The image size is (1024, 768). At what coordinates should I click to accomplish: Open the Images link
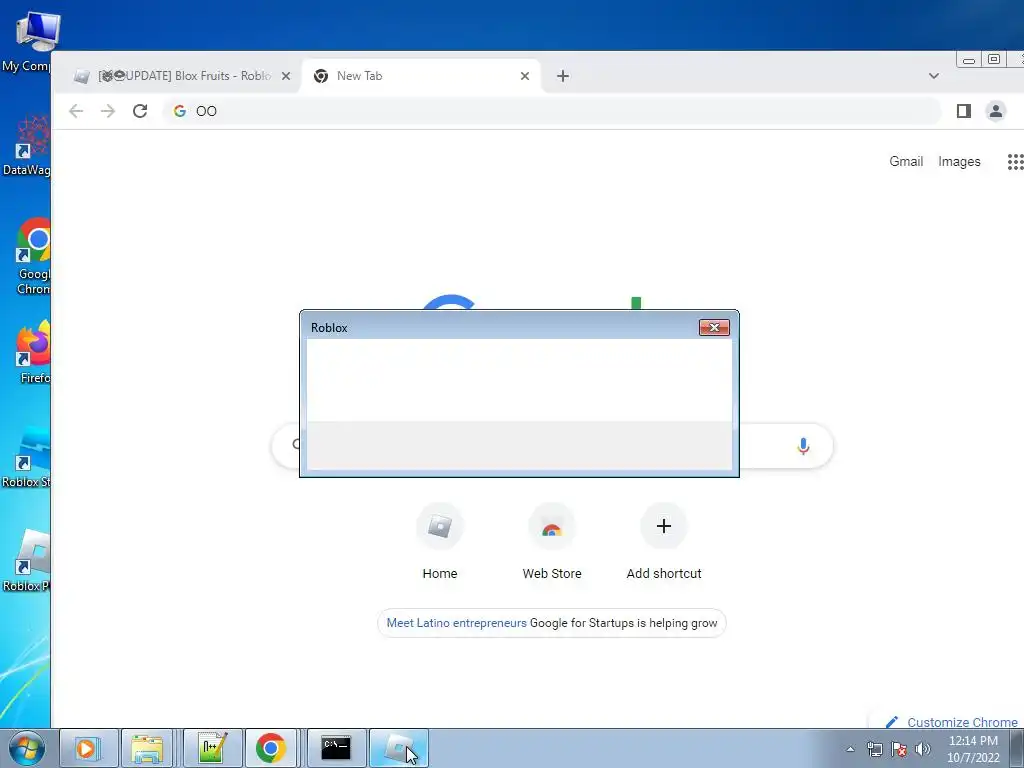[x=959, y=161]
